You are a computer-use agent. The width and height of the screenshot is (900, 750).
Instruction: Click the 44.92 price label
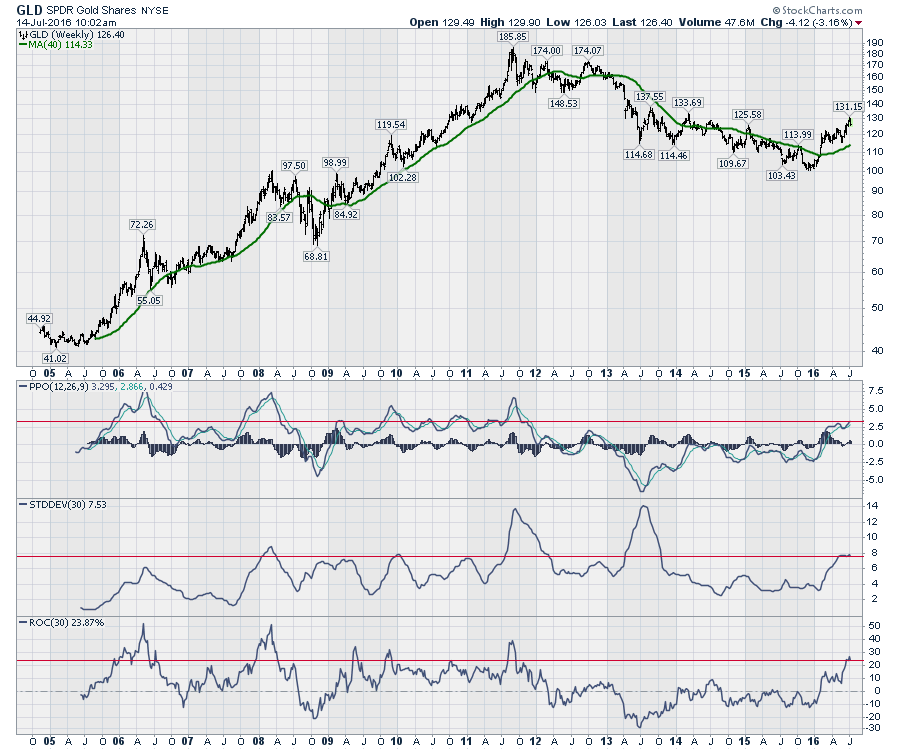coord(39,318)
